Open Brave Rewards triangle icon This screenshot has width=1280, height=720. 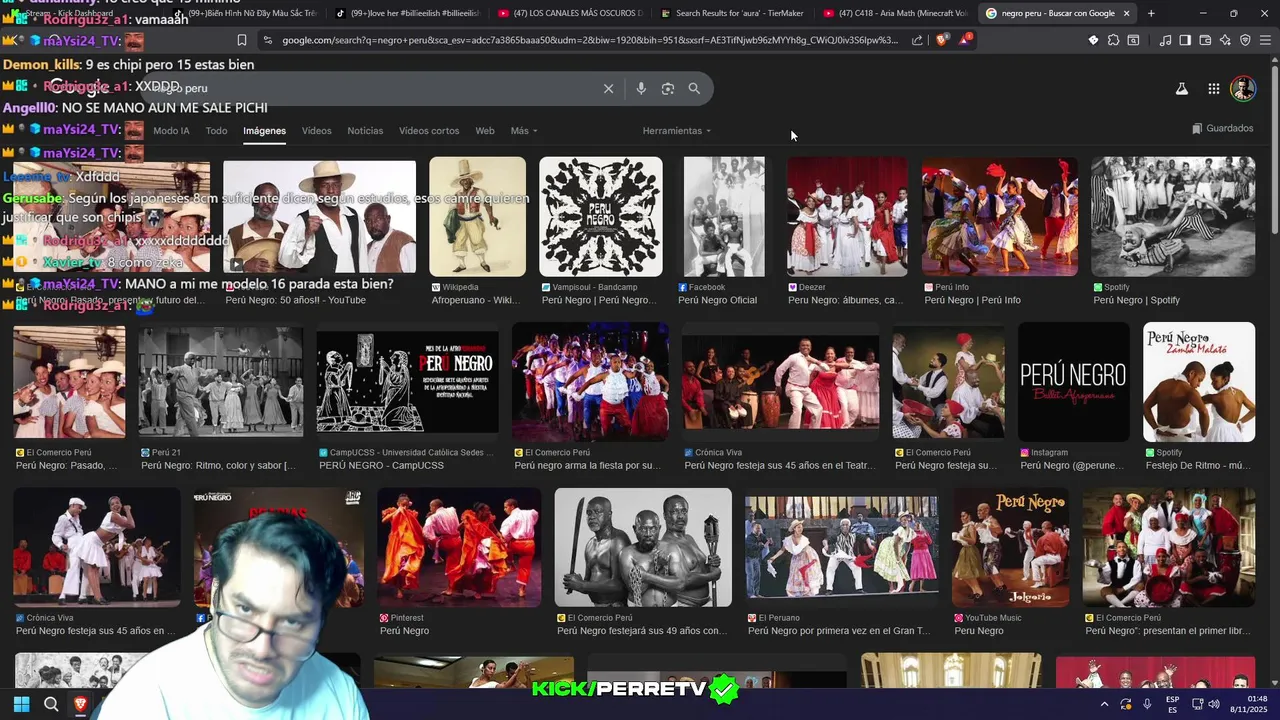point(965,40)
